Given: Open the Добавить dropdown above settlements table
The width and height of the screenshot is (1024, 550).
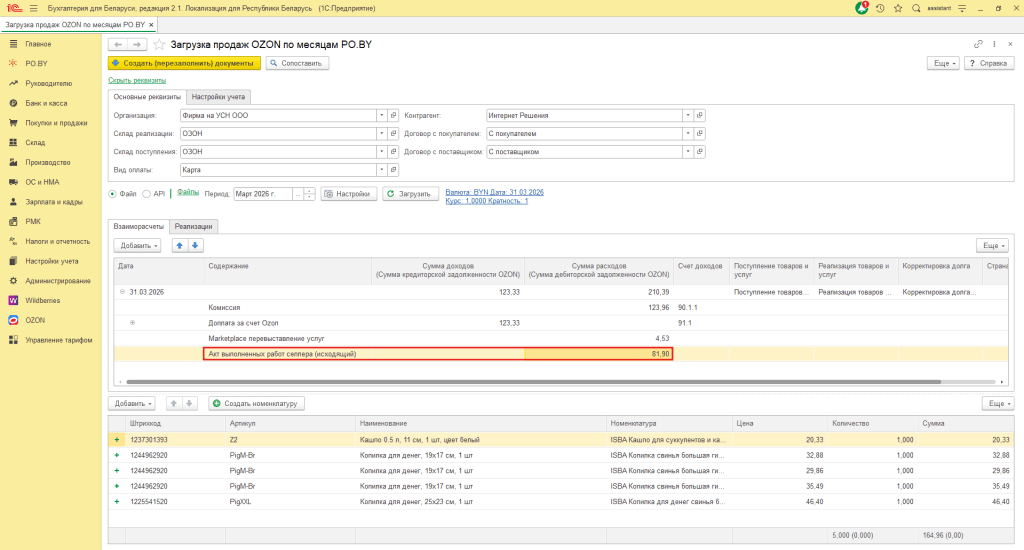Looking at the screenshot, I should pos(137,246).
